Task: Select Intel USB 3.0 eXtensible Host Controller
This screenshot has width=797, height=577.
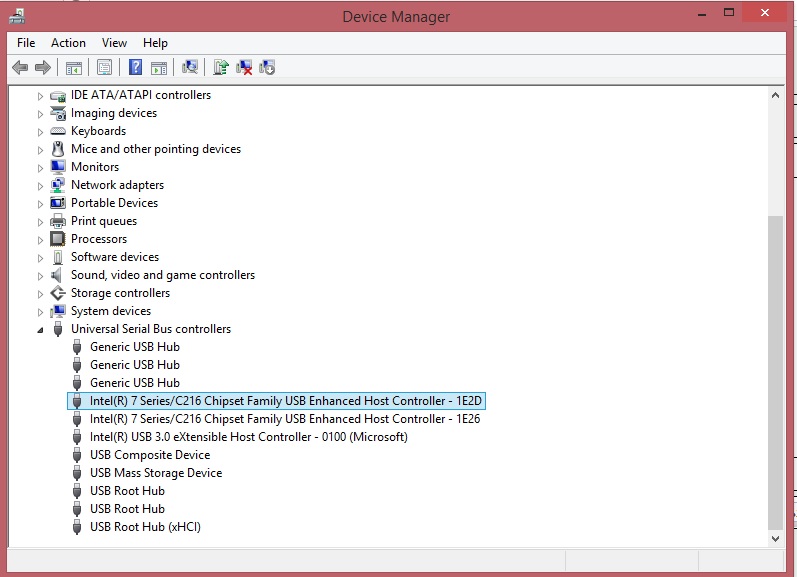Action: pyautogui.click(x=248, y=437)
